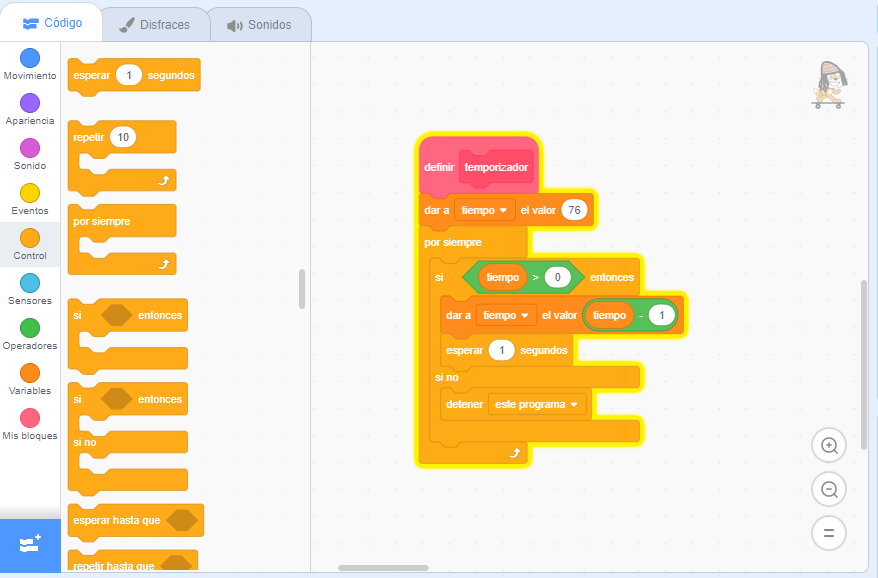
Task: Click the value 76 input field
Action: point(575,210)
